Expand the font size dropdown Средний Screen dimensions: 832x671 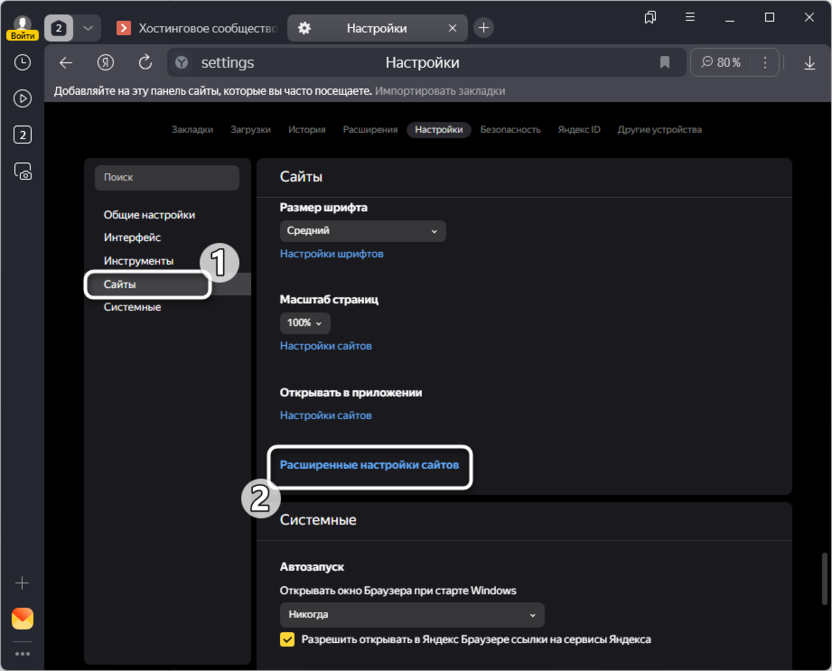click(362, 231)
